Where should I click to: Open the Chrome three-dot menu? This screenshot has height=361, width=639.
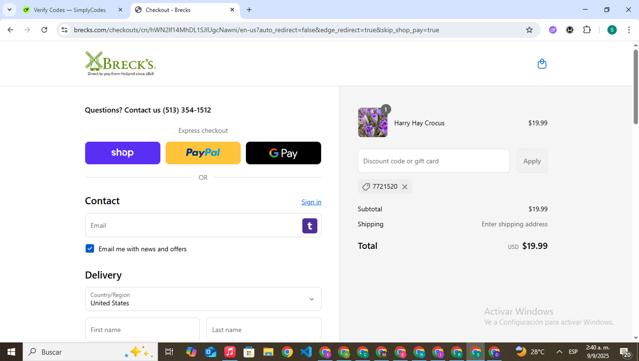(x=629, y=30)
